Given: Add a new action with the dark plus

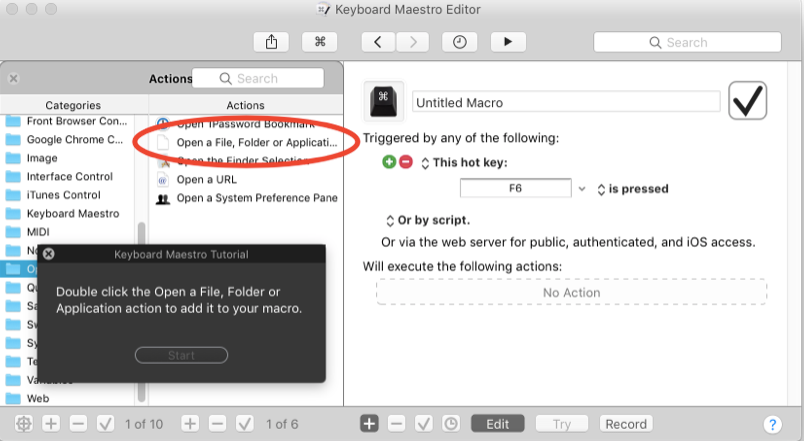Looking at the screenshot, I should [x=369, y=424].
